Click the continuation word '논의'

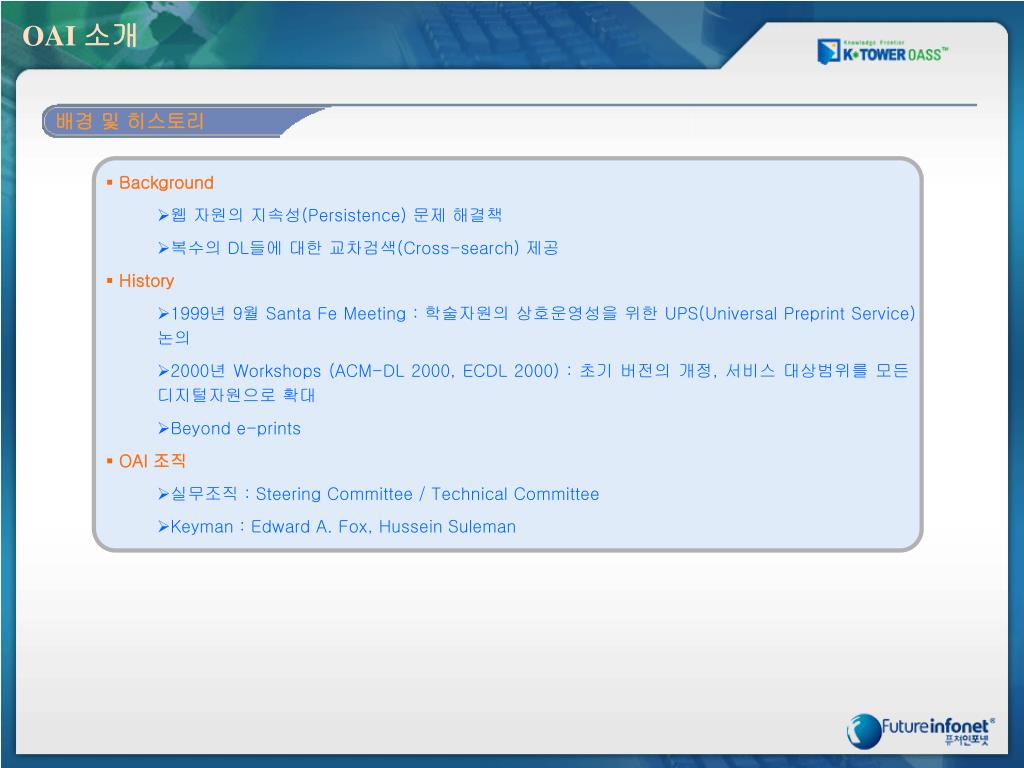coord(174,338)
